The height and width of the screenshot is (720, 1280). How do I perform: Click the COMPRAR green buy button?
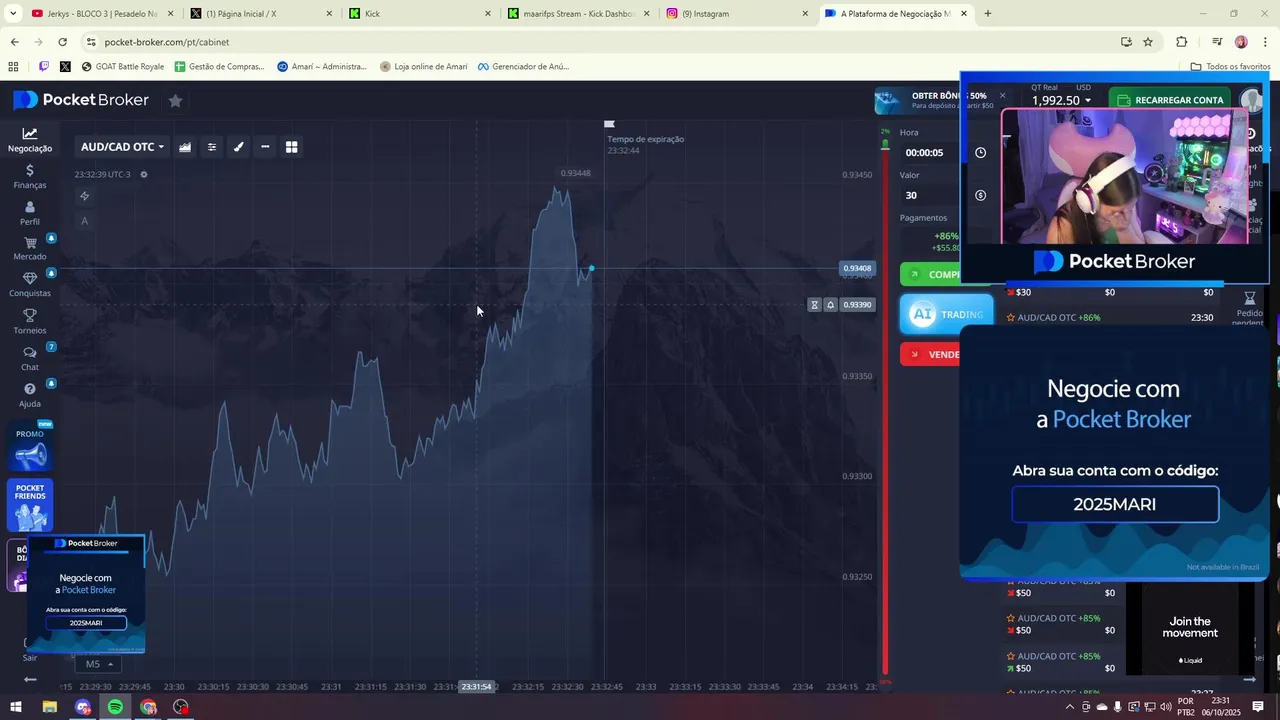[x=930, y=274]
